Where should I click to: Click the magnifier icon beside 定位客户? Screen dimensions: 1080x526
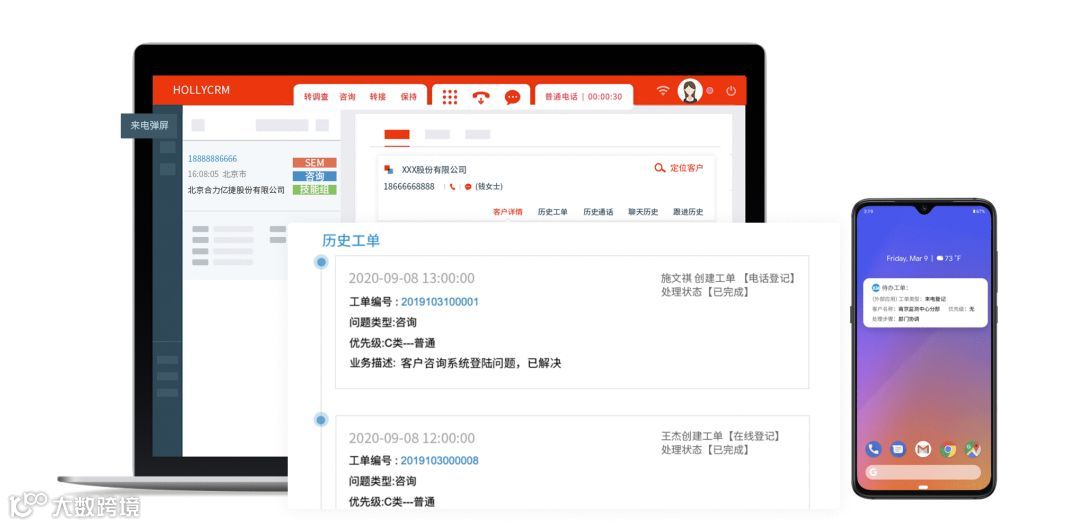click(660, 168)
